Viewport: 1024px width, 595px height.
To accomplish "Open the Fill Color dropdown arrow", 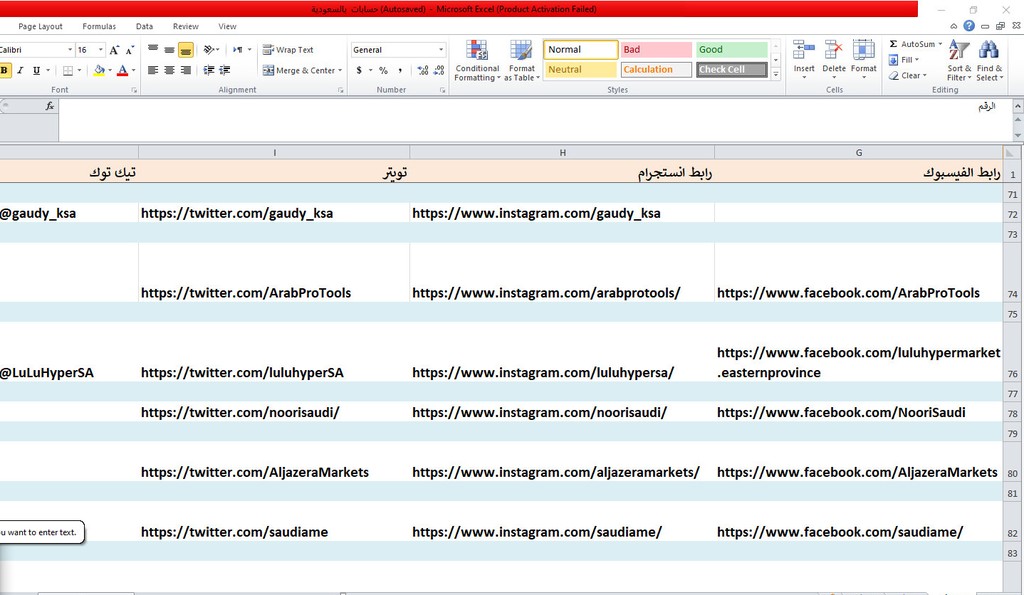I will [110, 71].
